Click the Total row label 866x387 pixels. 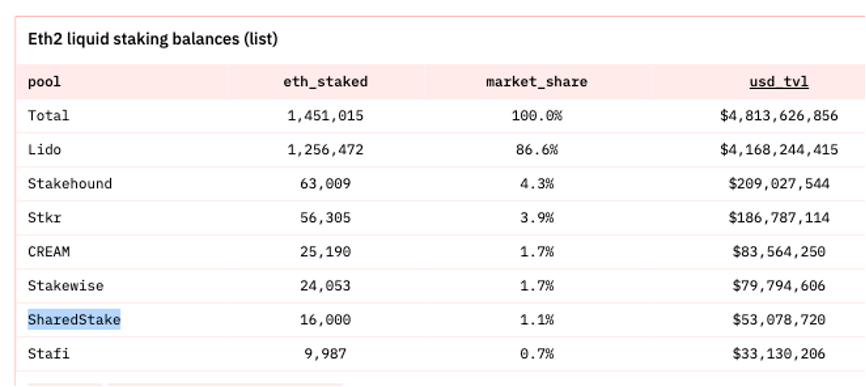(49, 115)
